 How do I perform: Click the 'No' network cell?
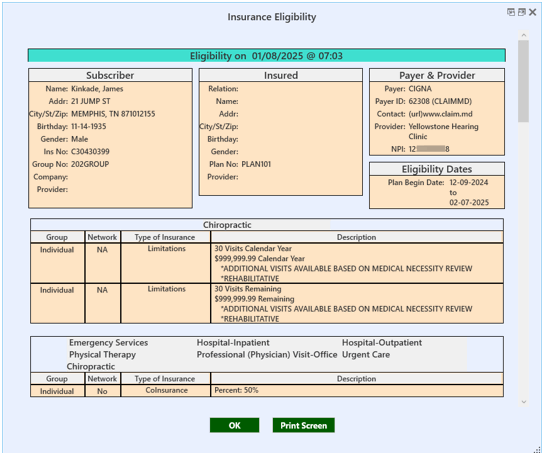tap(102, 391)
